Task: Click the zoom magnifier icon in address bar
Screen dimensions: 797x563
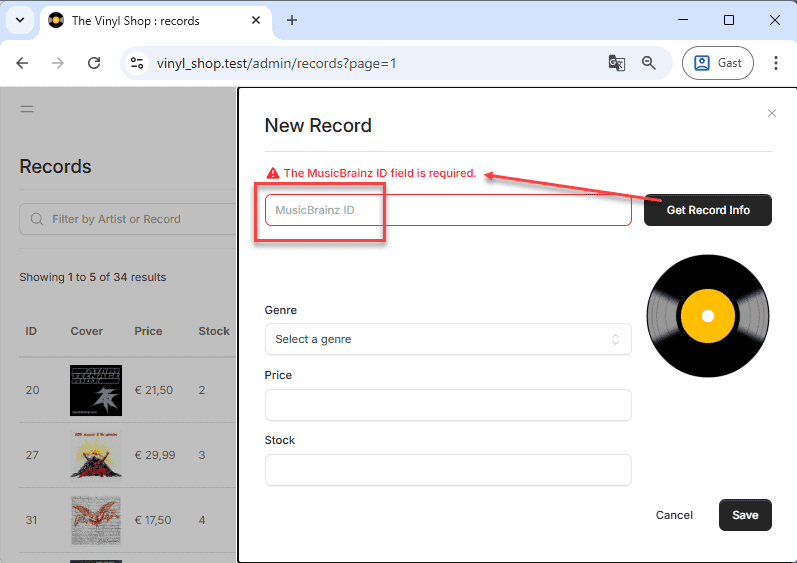Action: pyautogui.click(x=649, y=63)
